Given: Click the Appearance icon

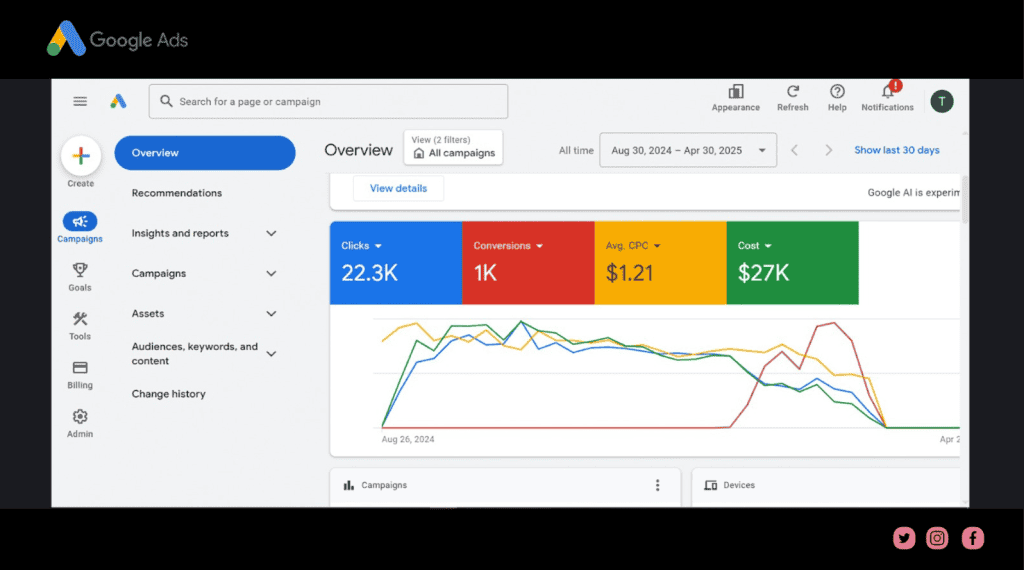Looking at the screenshot, I should (x=735, y=92).
